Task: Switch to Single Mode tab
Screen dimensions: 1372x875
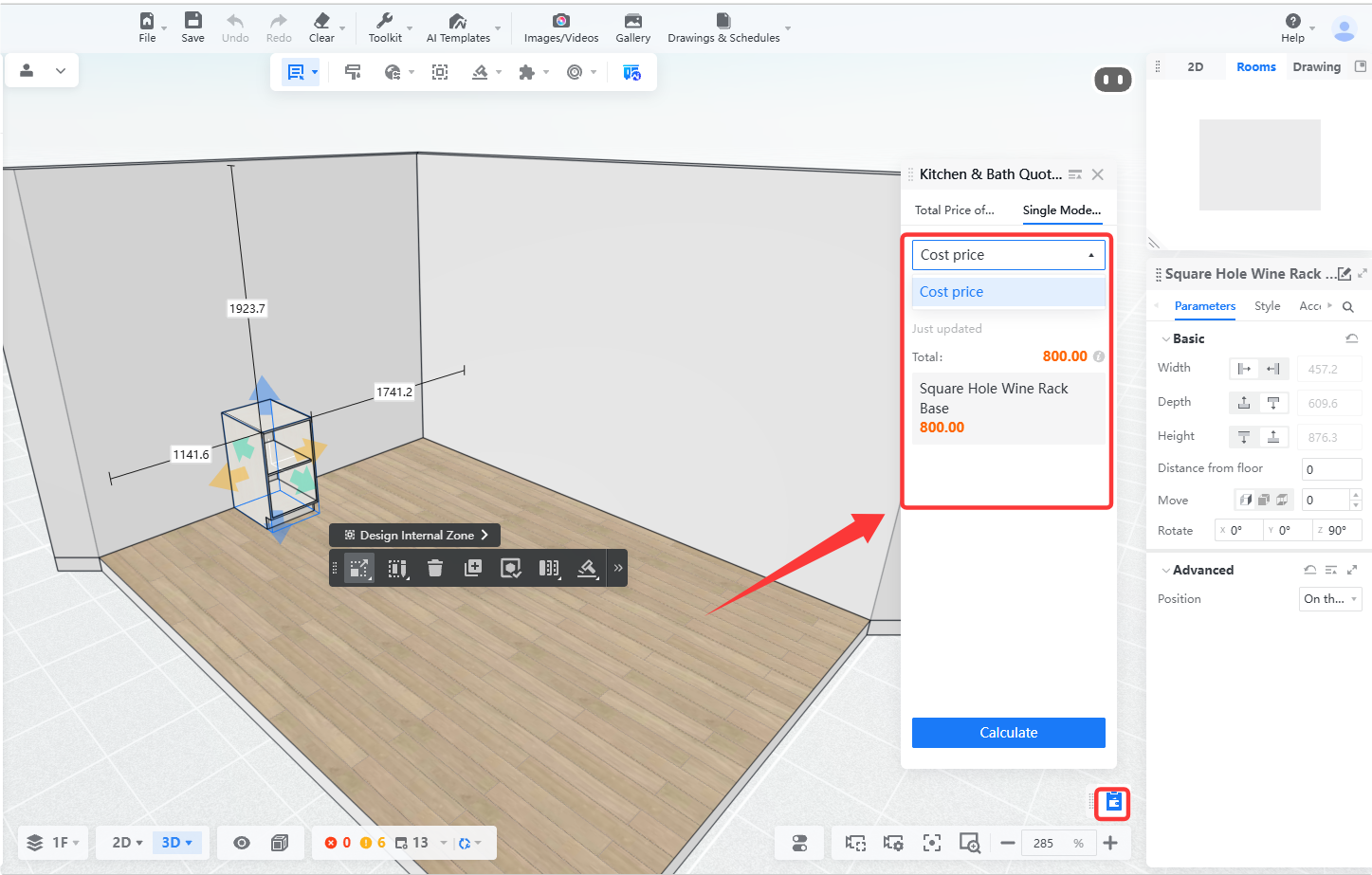Action: click(x=1062, y=210)
